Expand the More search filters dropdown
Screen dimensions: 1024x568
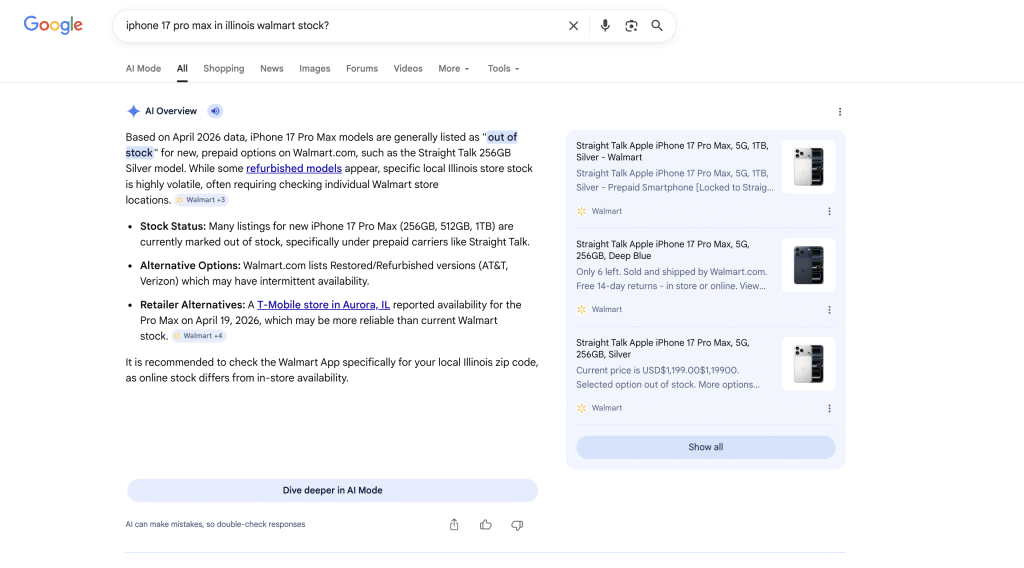(x=453, y=69)
